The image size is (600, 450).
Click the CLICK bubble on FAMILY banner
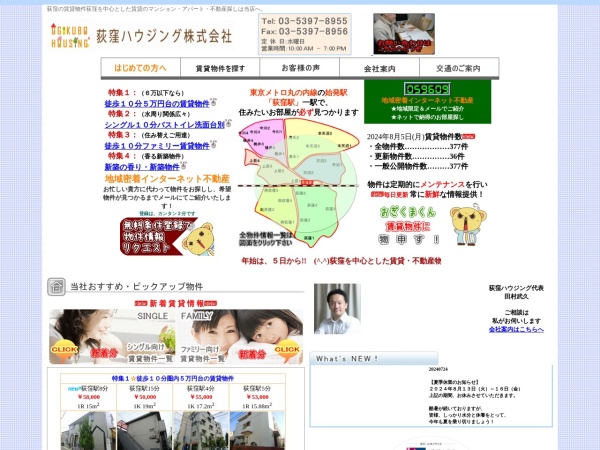click(287, 349)
